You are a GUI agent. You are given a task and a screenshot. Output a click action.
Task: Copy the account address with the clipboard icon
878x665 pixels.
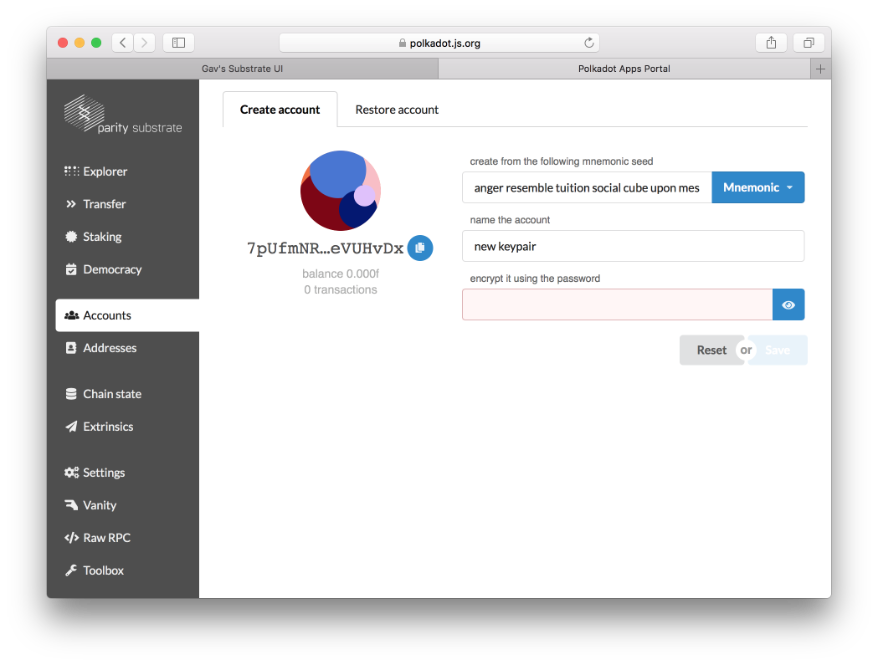(420, 248)
